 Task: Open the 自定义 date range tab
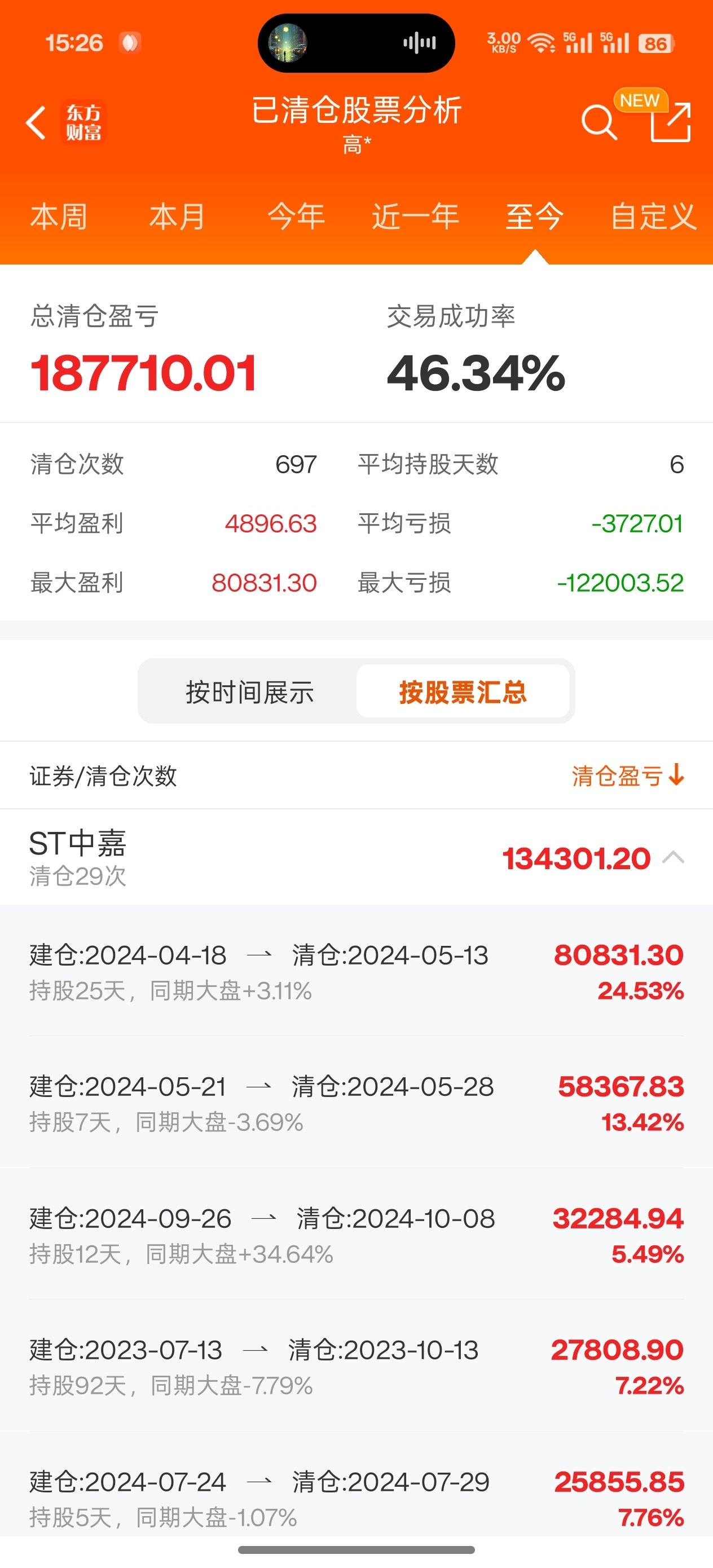[x=653, y=217]
